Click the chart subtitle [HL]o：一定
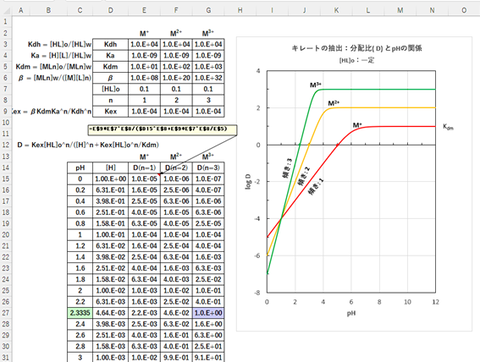The width and height of the screenshot is (480, 362). click(357, 60)
